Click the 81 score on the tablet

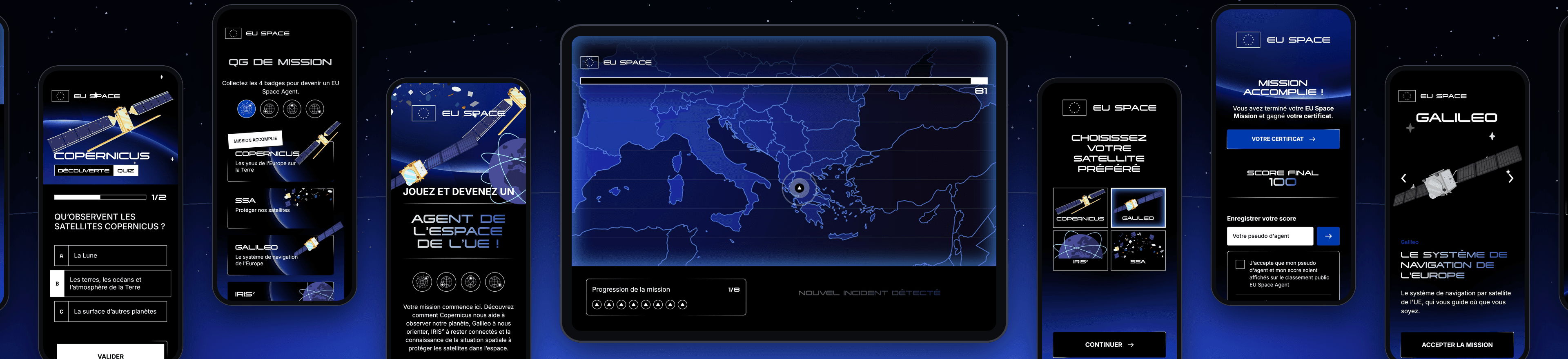980,91
